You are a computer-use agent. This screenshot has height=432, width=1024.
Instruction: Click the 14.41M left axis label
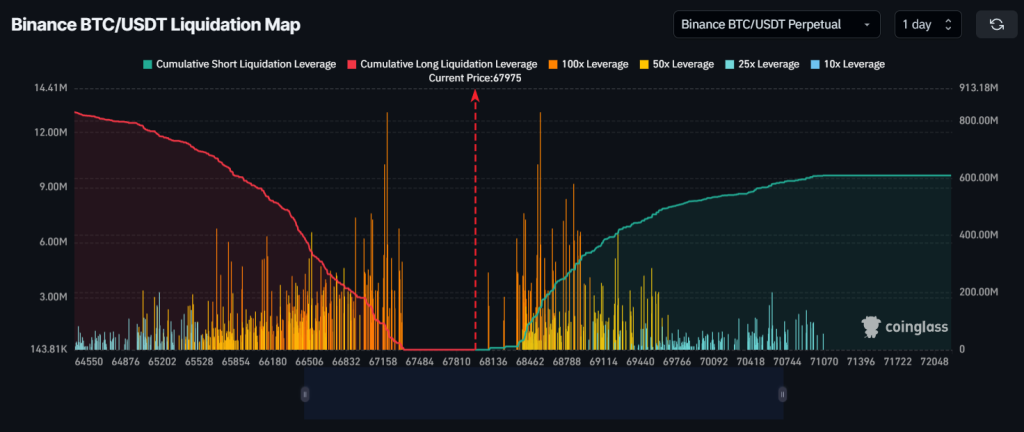pos(51,87)
